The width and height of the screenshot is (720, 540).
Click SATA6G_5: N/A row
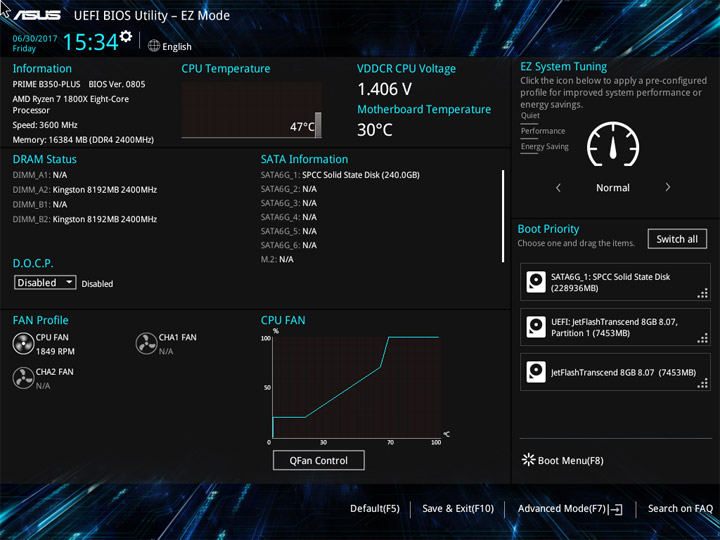pos(289,231)
